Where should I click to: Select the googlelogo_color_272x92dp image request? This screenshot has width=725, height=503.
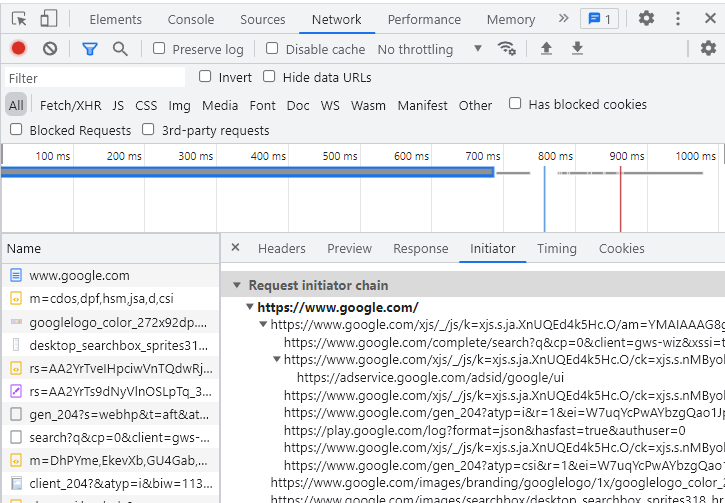click(111, 322)
